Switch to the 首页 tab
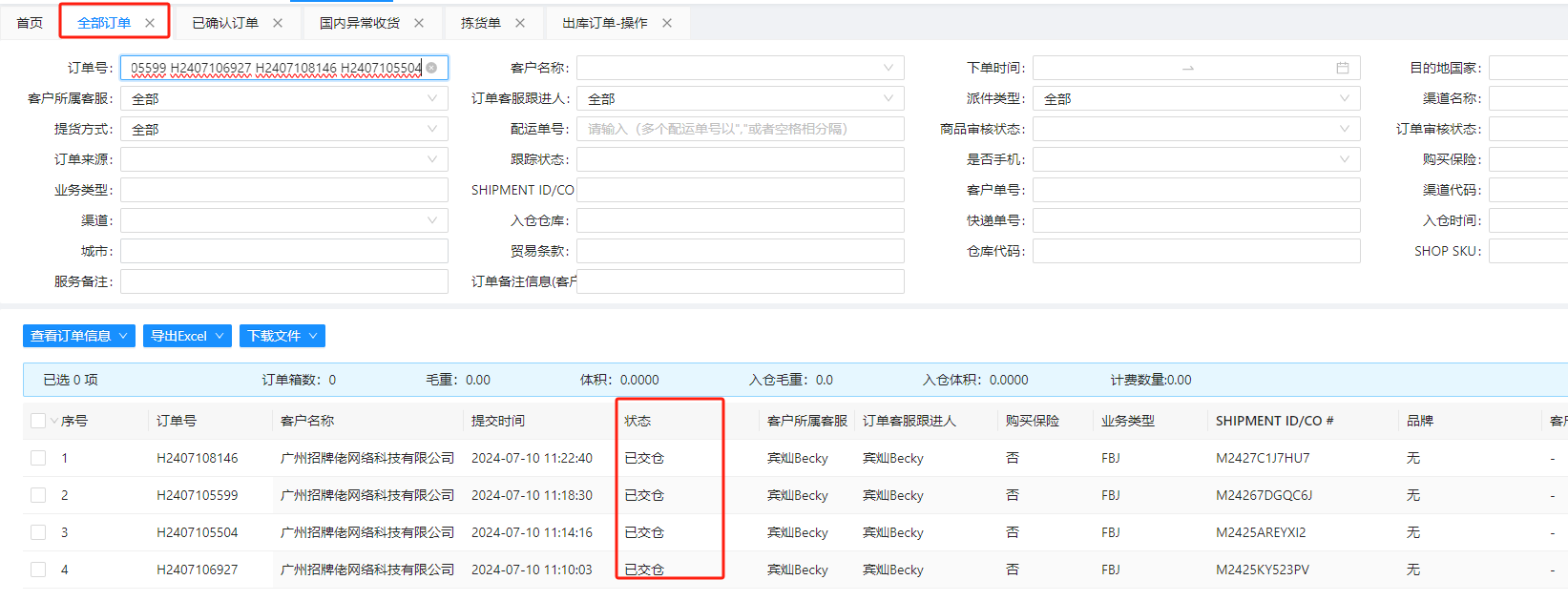 (x=30, y=23)
